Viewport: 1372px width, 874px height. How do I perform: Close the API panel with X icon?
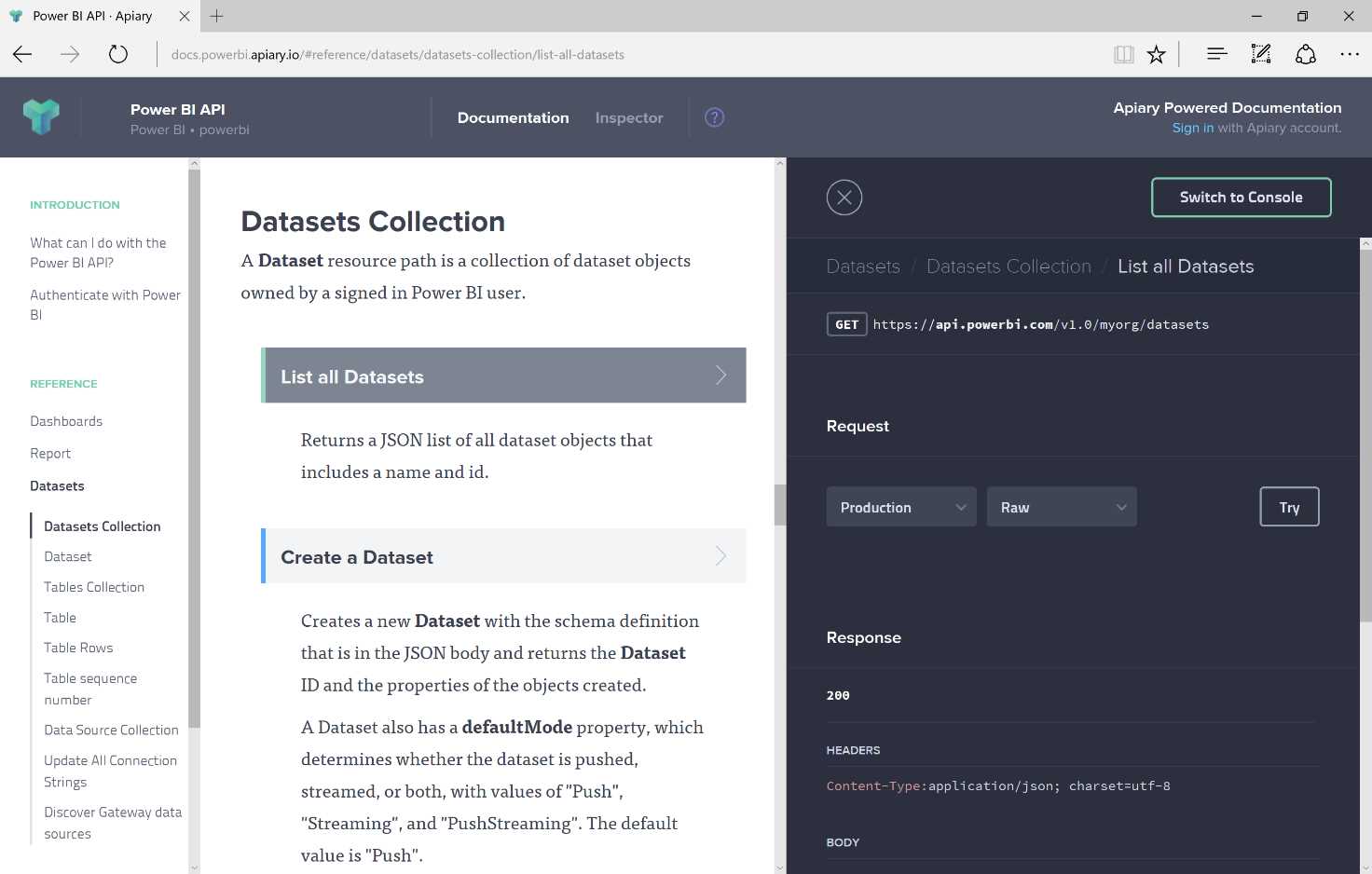click(x=844, y=197)
